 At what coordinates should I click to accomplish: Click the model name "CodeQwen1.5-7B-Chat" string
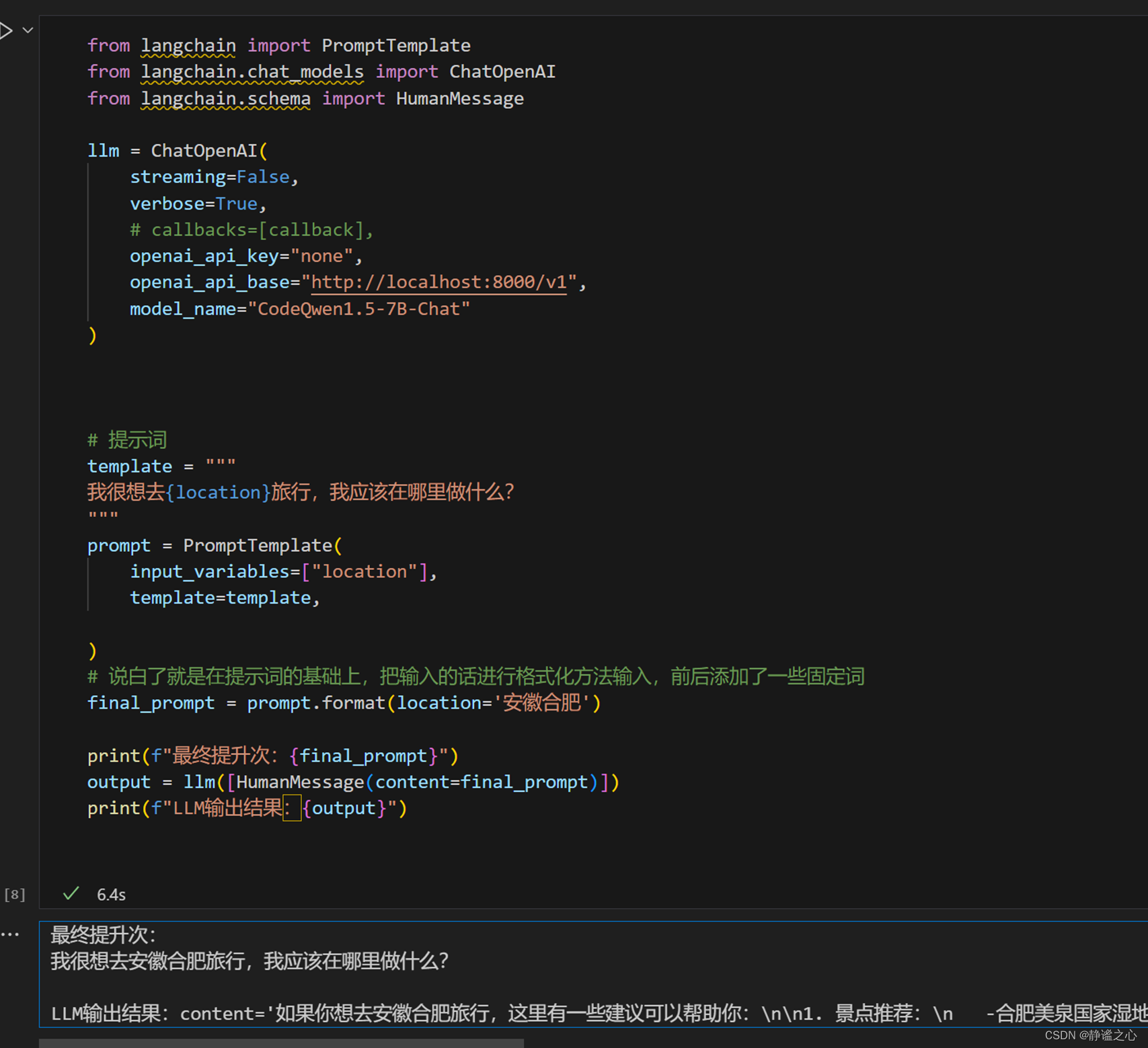359,309
